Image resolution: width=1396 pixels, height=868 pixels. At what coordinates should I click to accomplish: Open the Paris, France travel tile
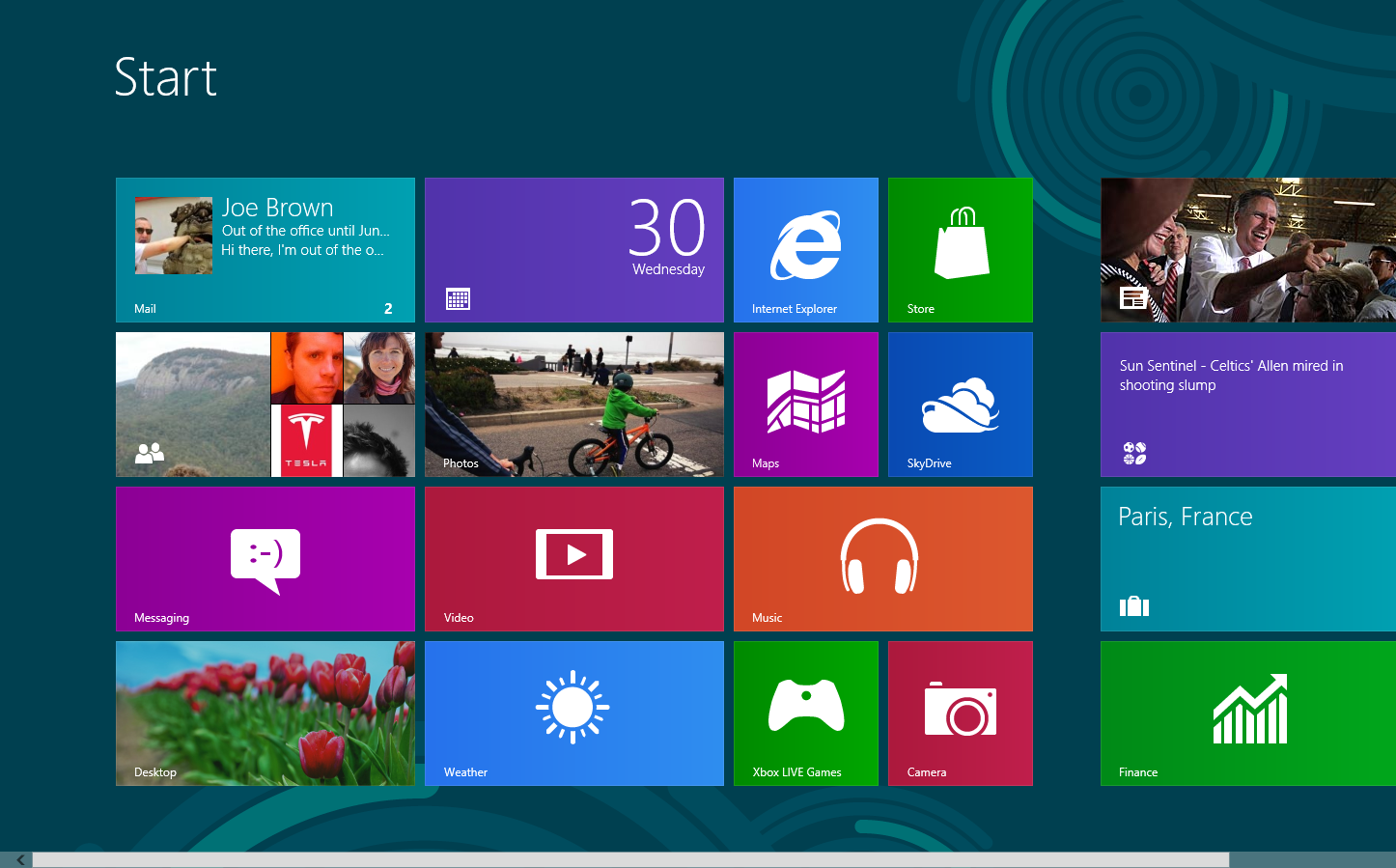(x=1248, y=559)
